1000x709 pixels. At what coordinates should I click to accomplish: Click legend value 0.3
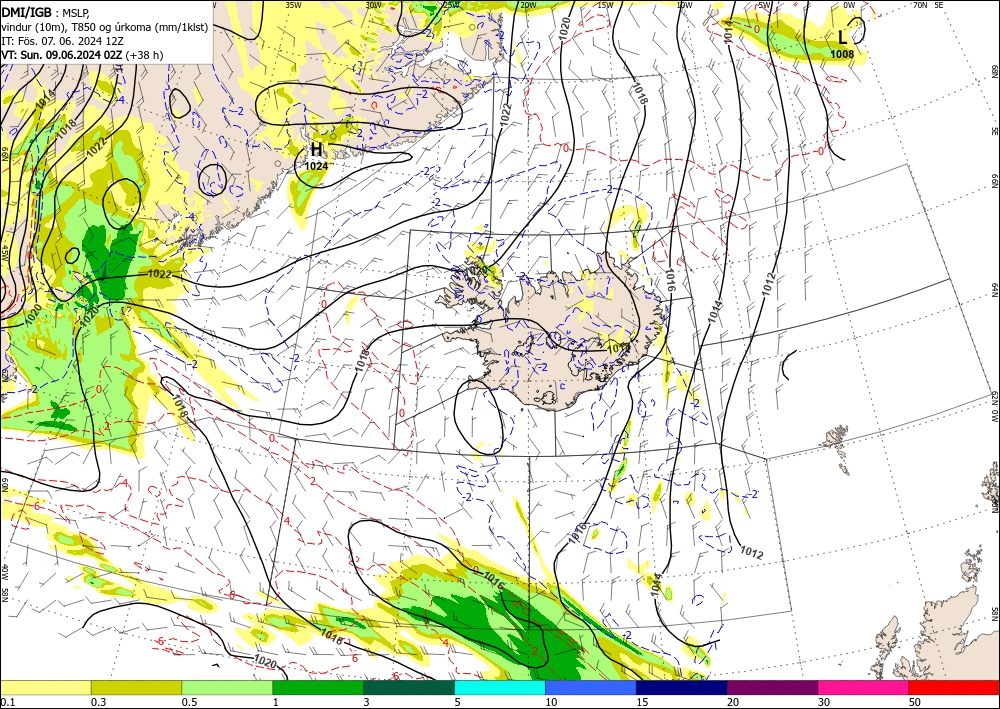coord(98,702)
